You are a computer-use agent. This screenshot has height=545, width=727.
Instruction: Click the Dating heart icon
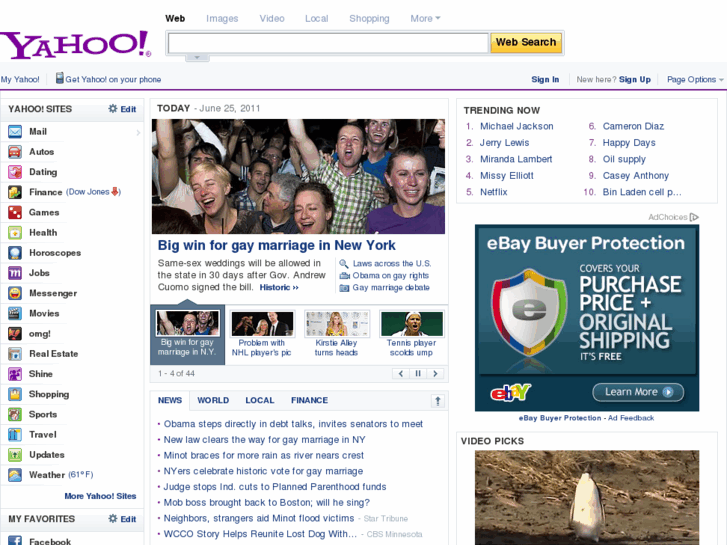pyautogui.click(x=15, y=172)
